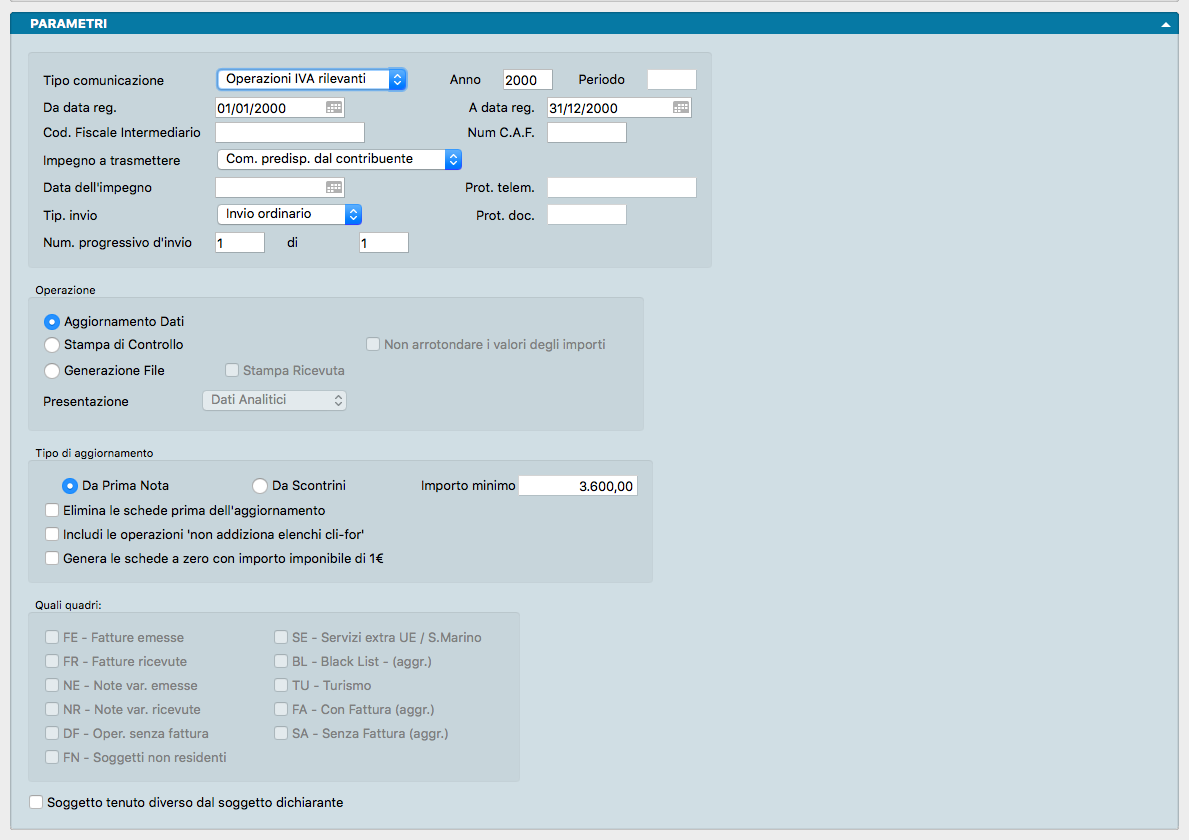Open calendar picker for Da data reg.

(x=334, y=108)
